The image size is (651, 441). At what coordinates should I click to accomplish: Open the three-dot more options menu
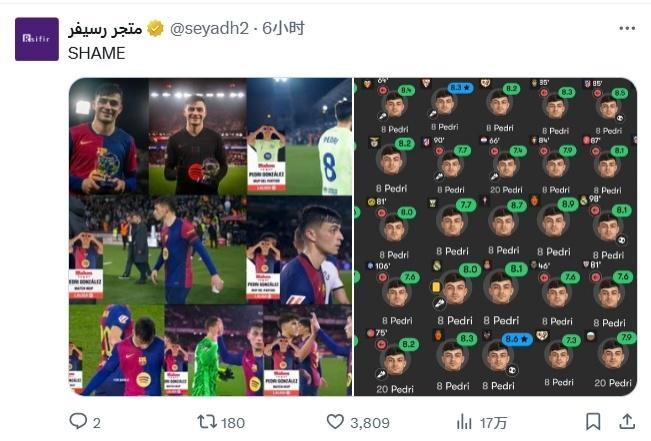pyautogui.click(x=626, y=29)
